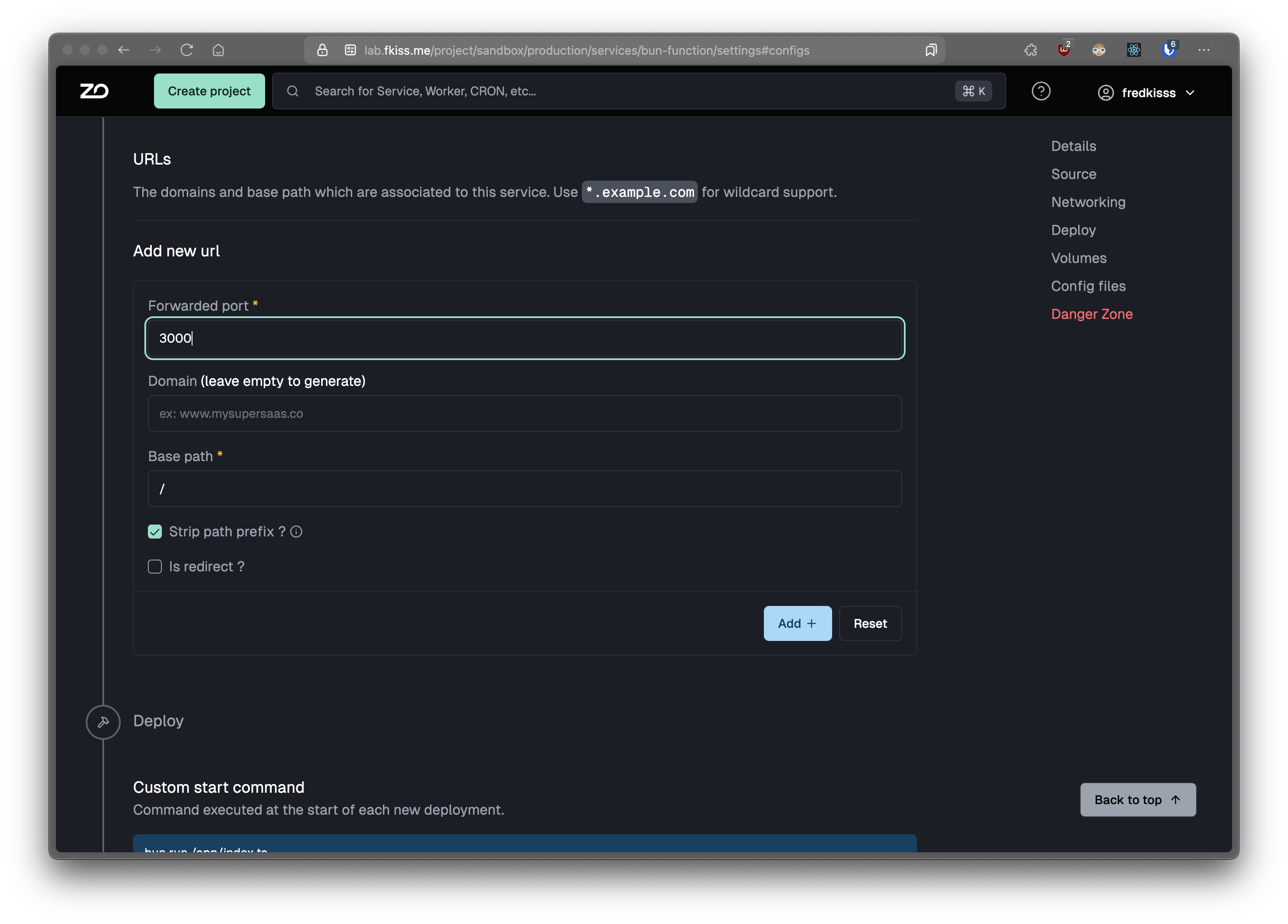Click the Forwarded port input field
The width and height of the screenshot is (1288, 924).
[x=525, y=338]
